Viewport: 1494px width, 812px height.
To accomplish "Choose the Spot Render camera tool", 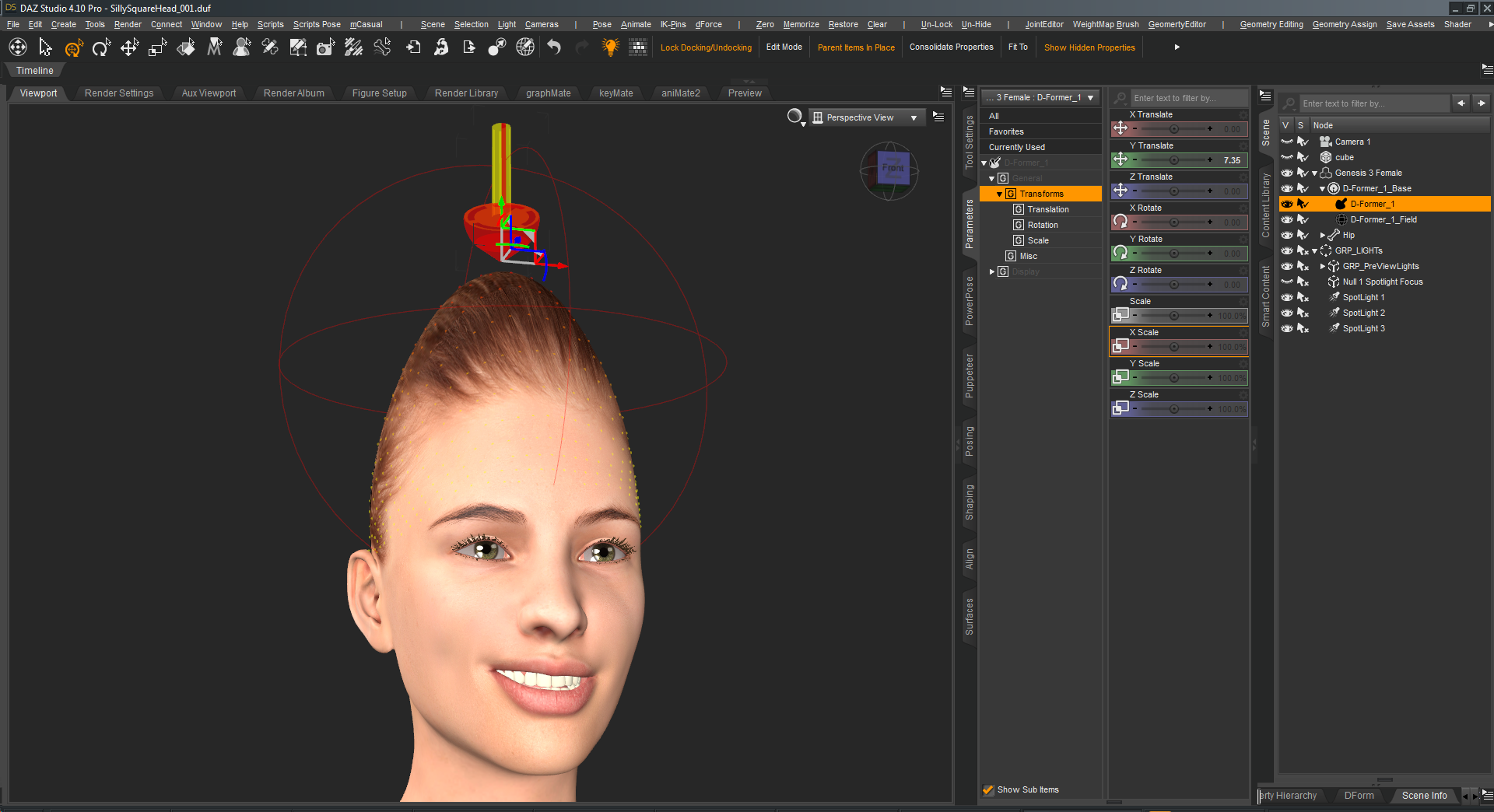I will (x=325, y=48).
